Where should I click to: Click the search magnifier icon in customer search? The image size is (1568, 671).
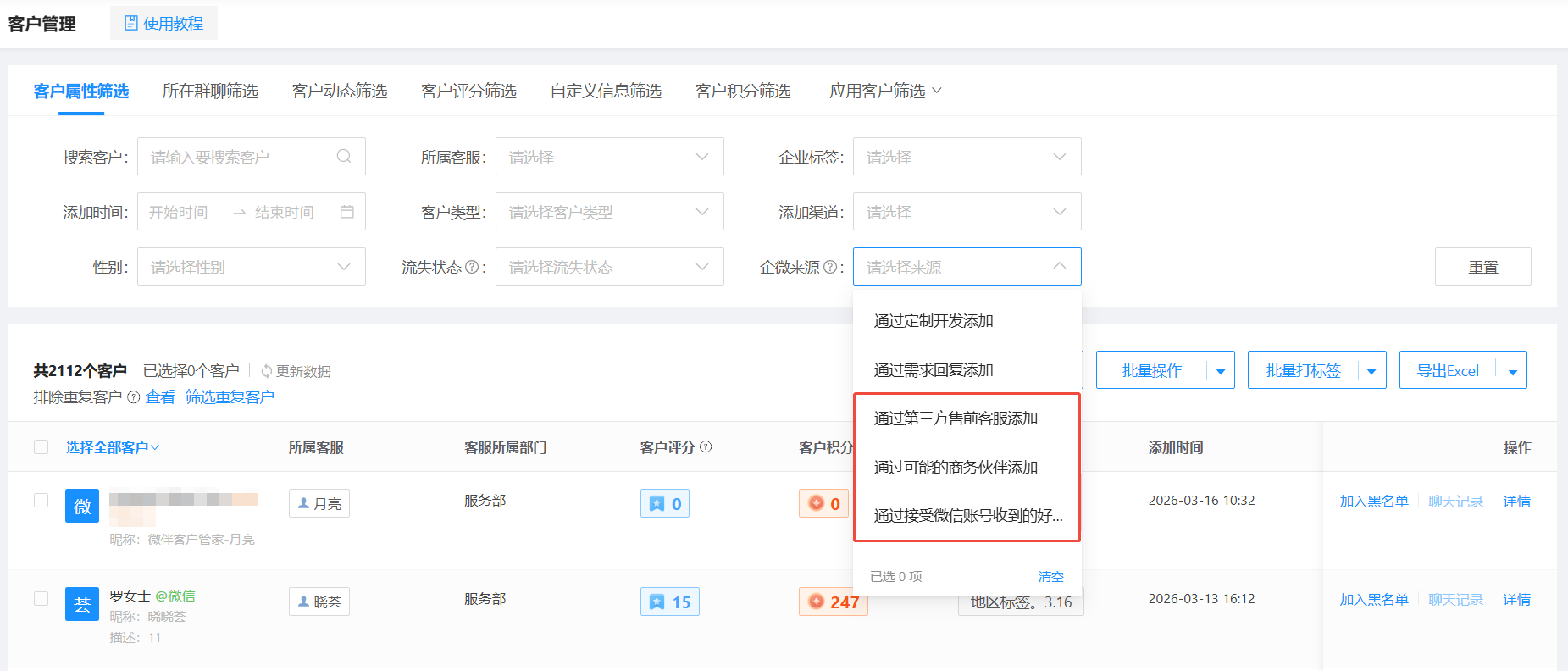coord(344,156)
